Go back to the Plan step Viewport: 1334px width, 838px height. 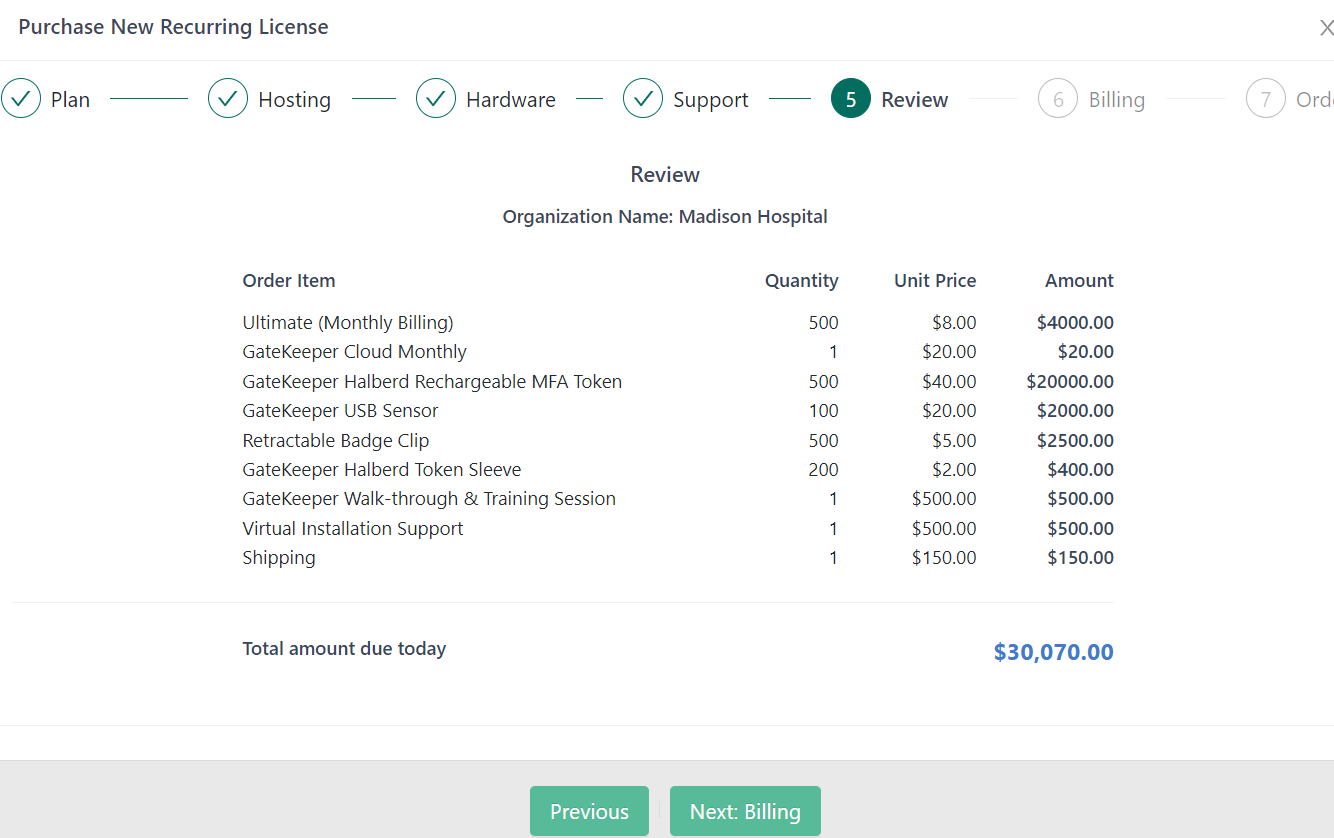(x=46, y=99)
